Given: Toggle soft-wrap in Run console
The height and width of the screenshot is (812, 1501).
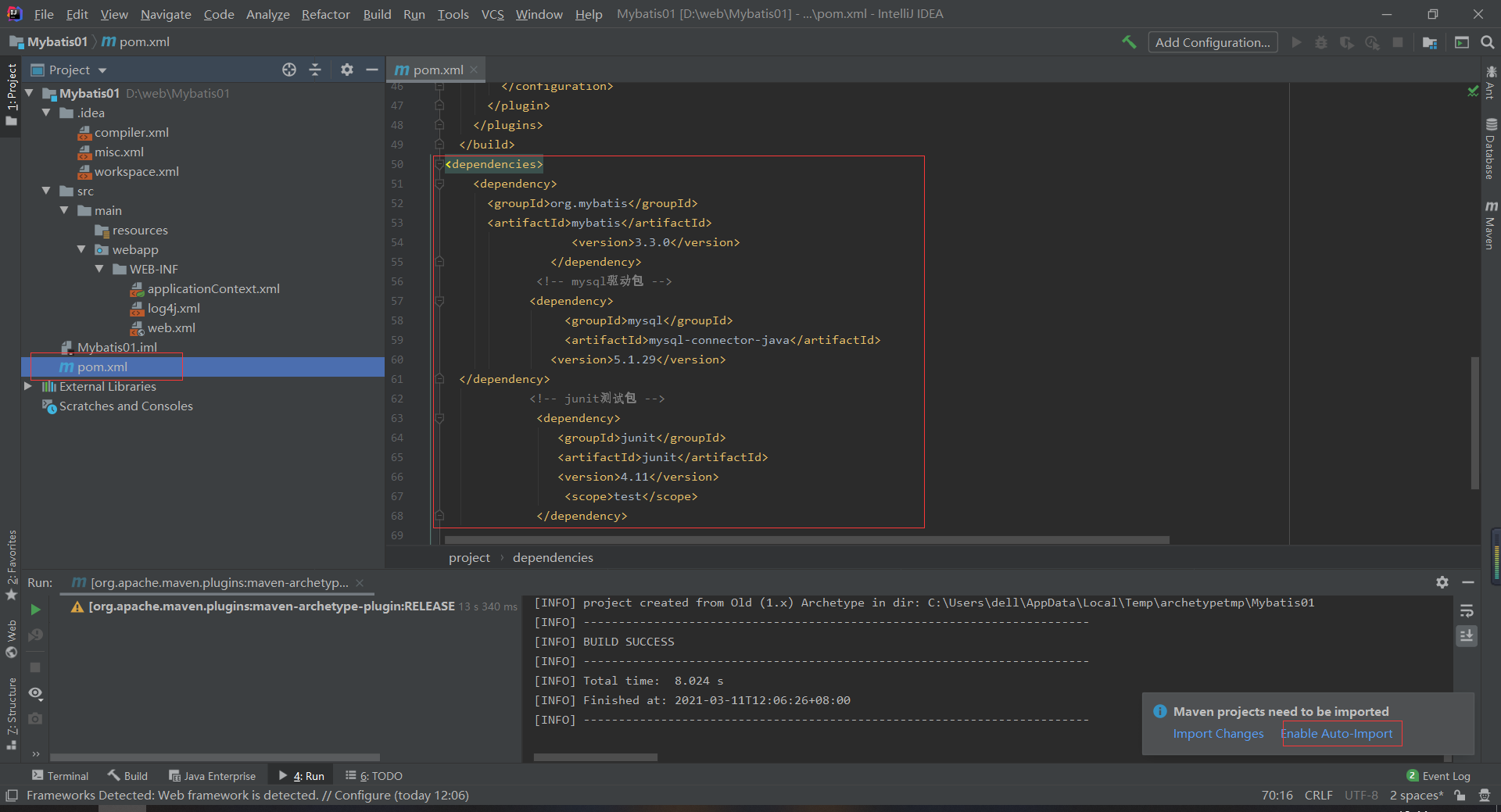Looking at the screenshot, I should 1467,610.
